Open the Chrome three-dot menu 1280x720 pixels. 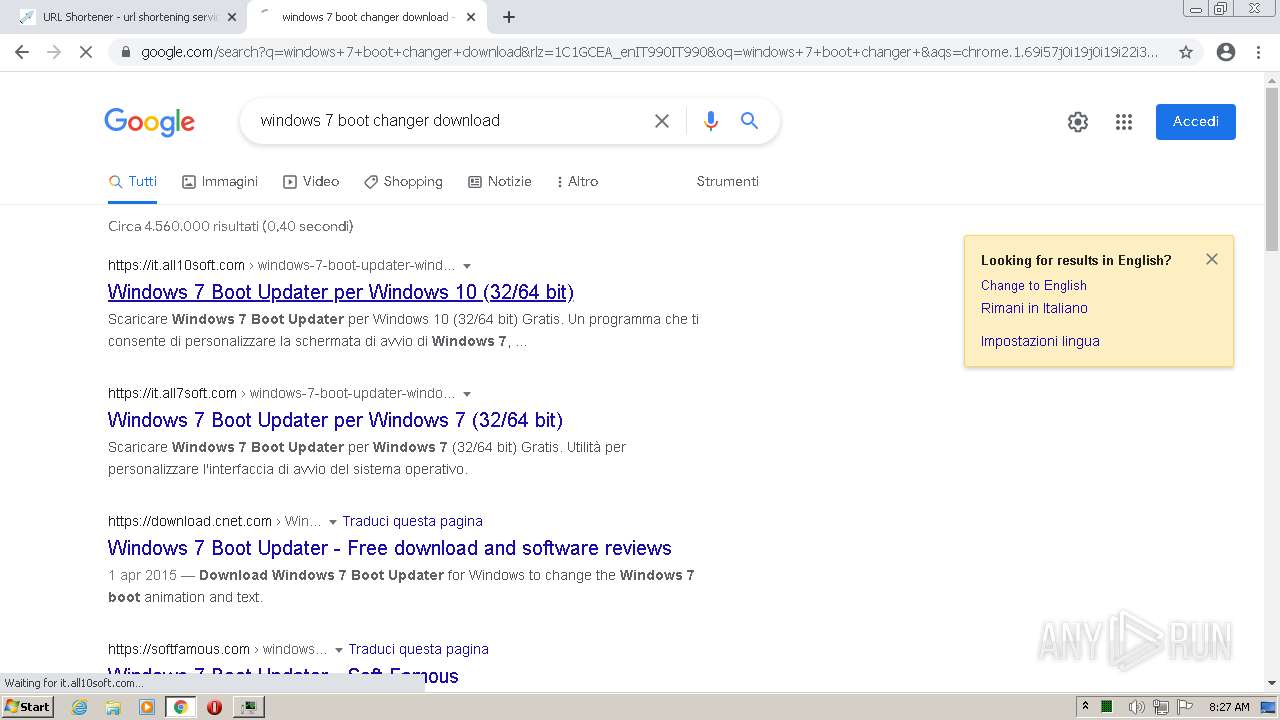(1258, 52)
